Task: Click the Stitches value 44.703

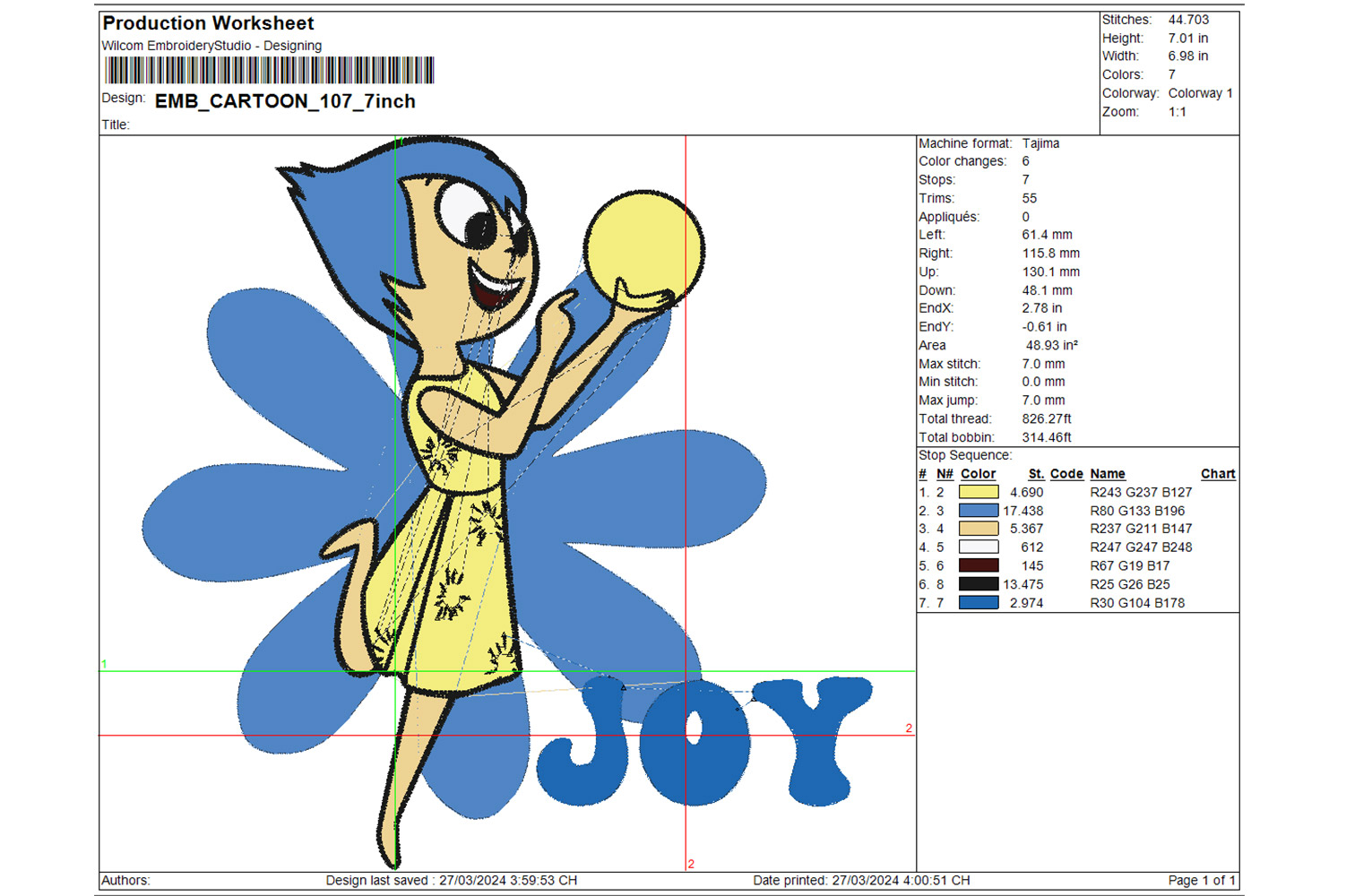Action: pyautogui.click(x=1188, y=20)
